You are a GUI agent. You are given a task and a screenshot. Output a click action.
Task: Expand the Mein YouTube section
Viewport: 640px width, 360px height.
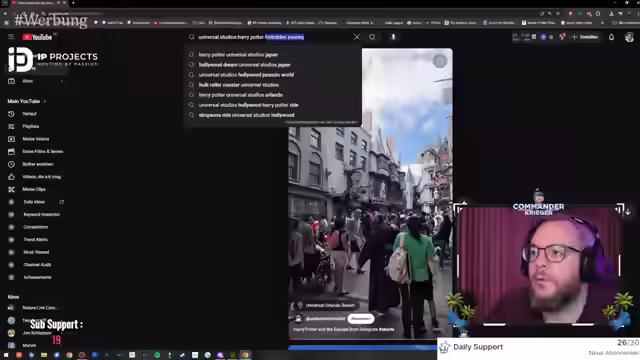pyautogui.click(x=27, y=101)
